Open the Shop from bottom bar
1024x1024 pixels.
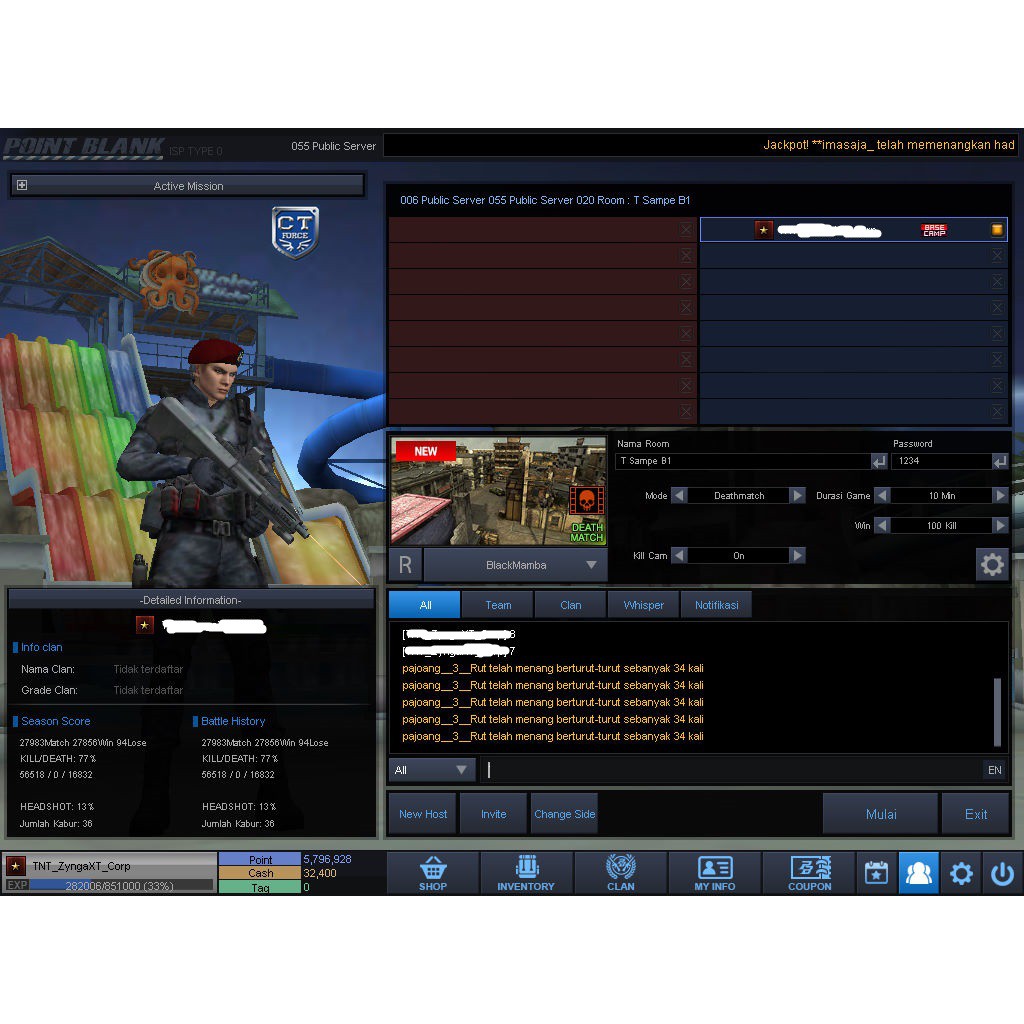[x=433, y=872]
